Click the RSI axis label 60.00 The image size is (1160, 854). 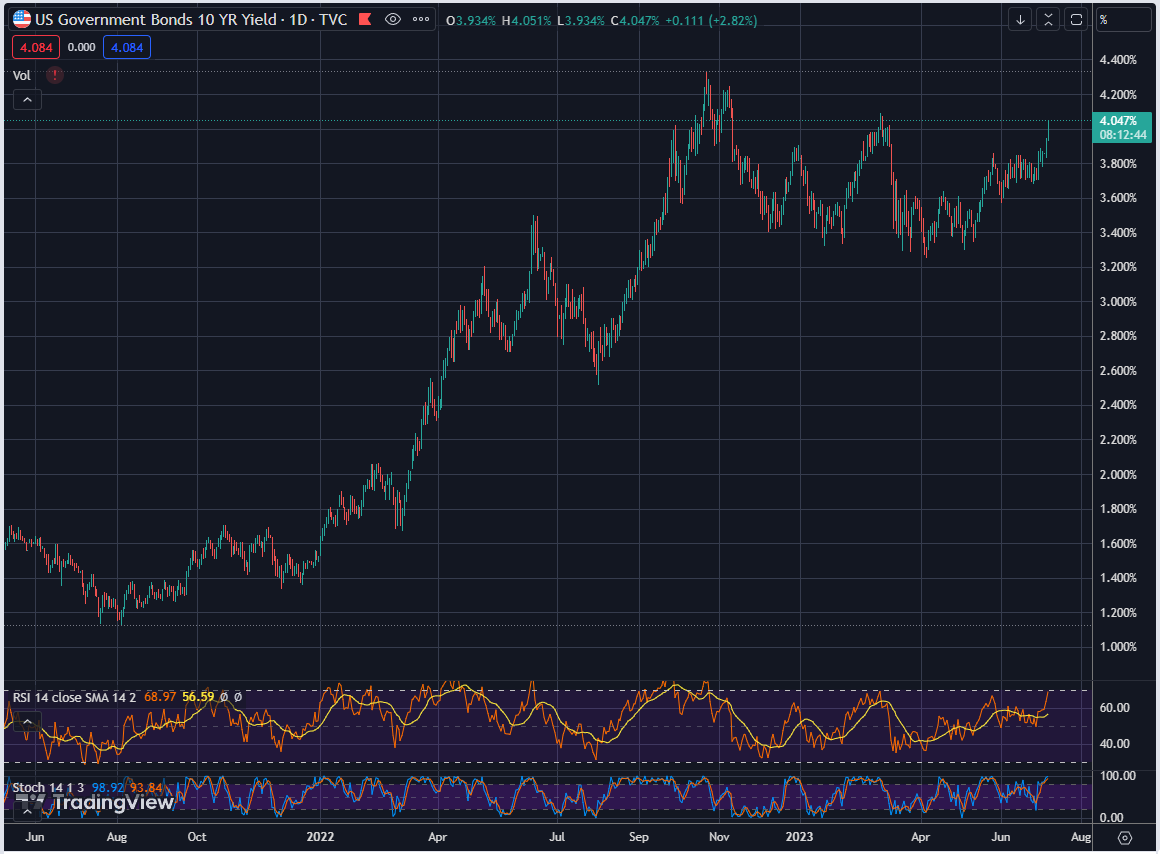[1114, 708]
